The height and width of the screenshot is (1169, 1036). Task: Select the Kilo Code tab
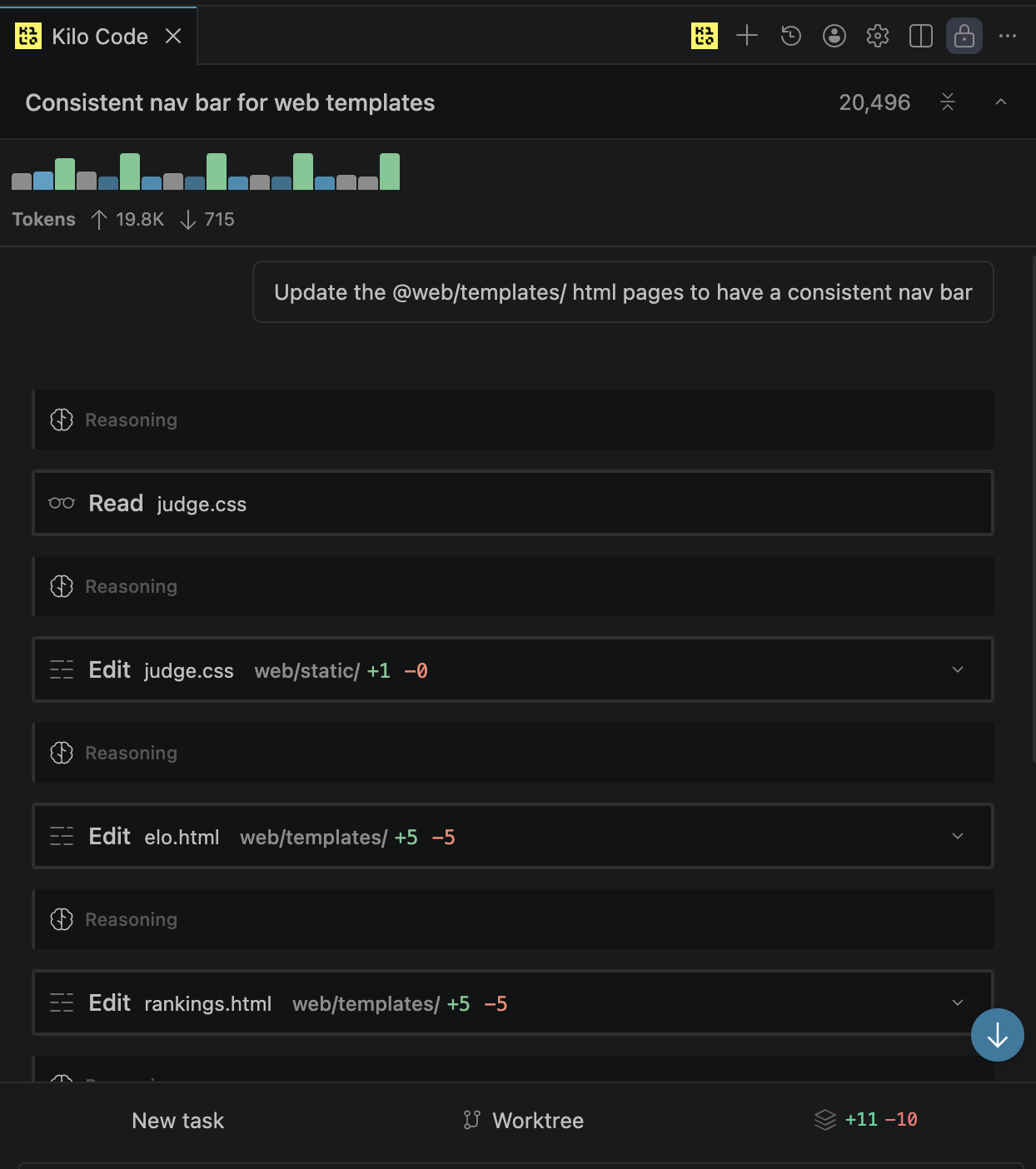click(99, 36)
